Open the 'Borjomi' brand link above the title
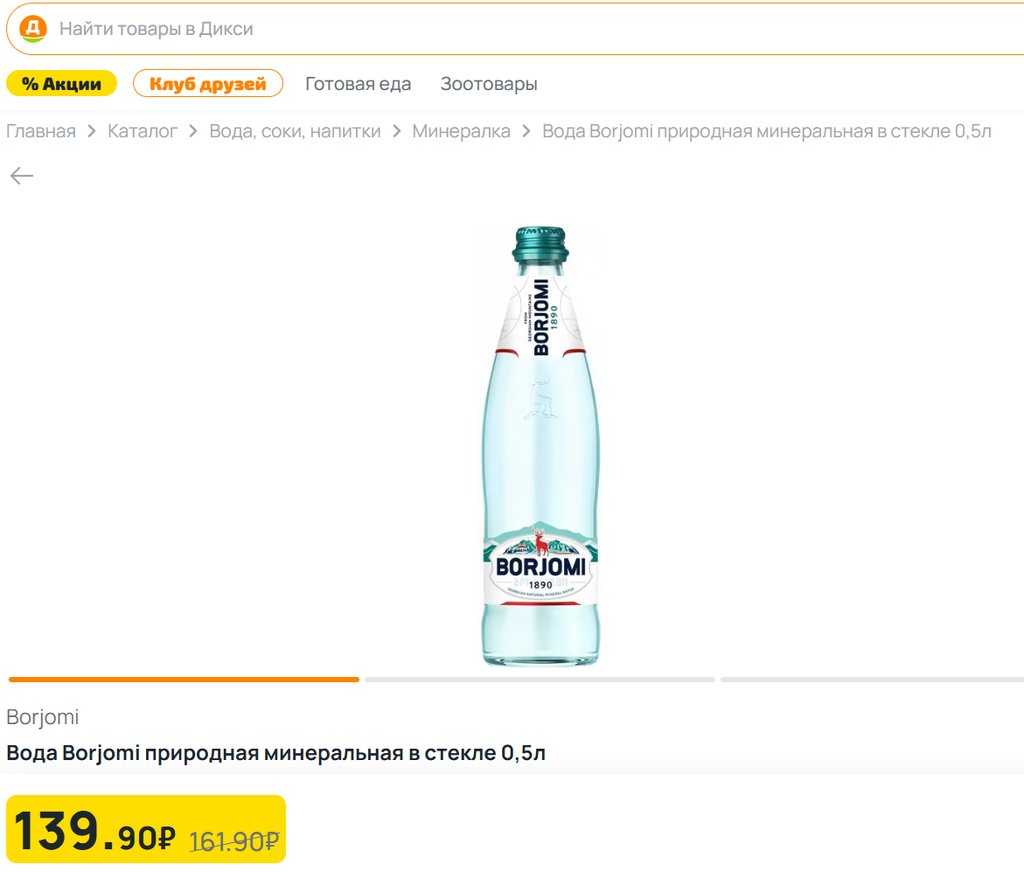Image resolution: width=1024 pixels, height=872 pixels. 43,717
